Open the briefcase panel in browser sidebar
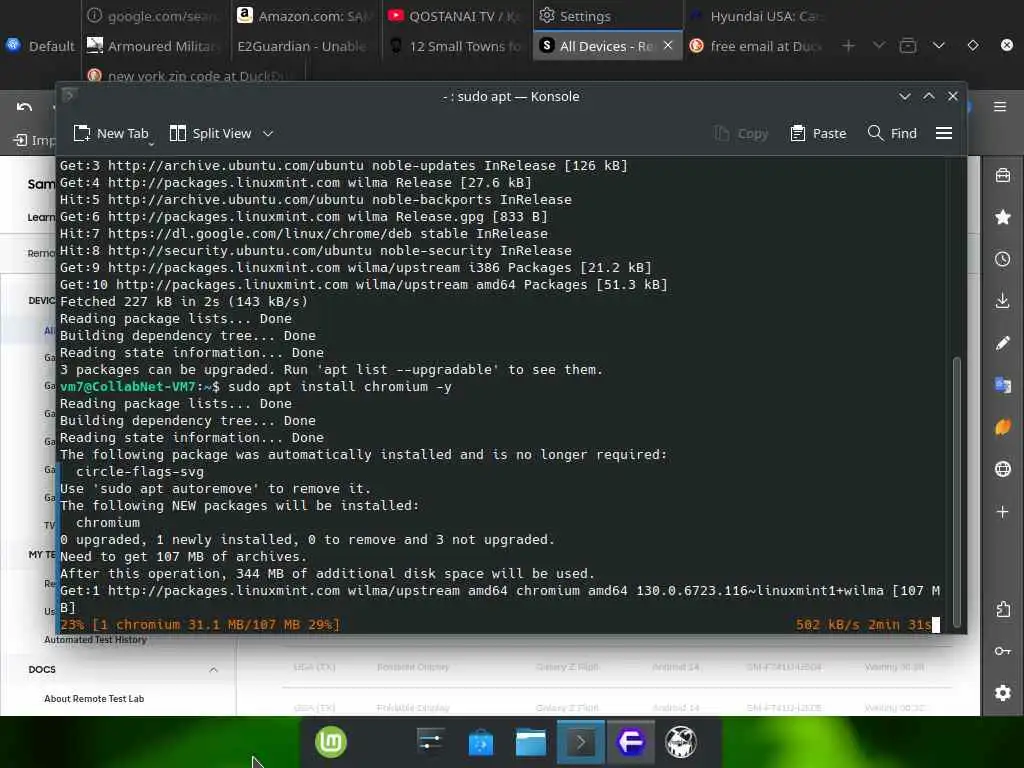Screen dimensions: 1024x768 [1003, 175]
